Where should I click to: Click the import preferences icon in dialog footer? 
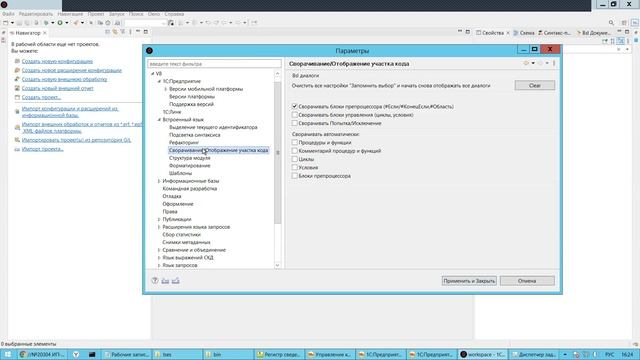click(165, 280)
